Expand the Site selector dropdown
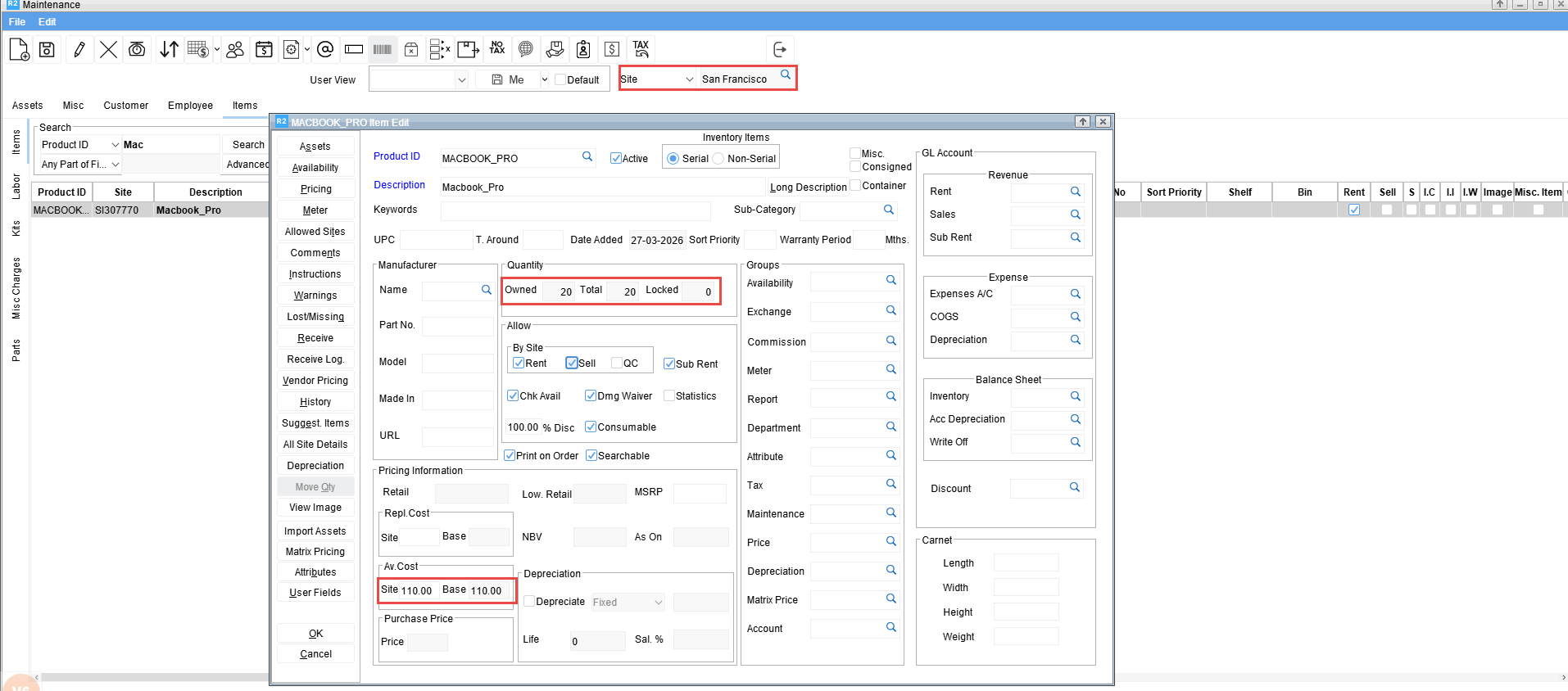Viewport: 1568px width, 691px height. click(x=689, y=79)
